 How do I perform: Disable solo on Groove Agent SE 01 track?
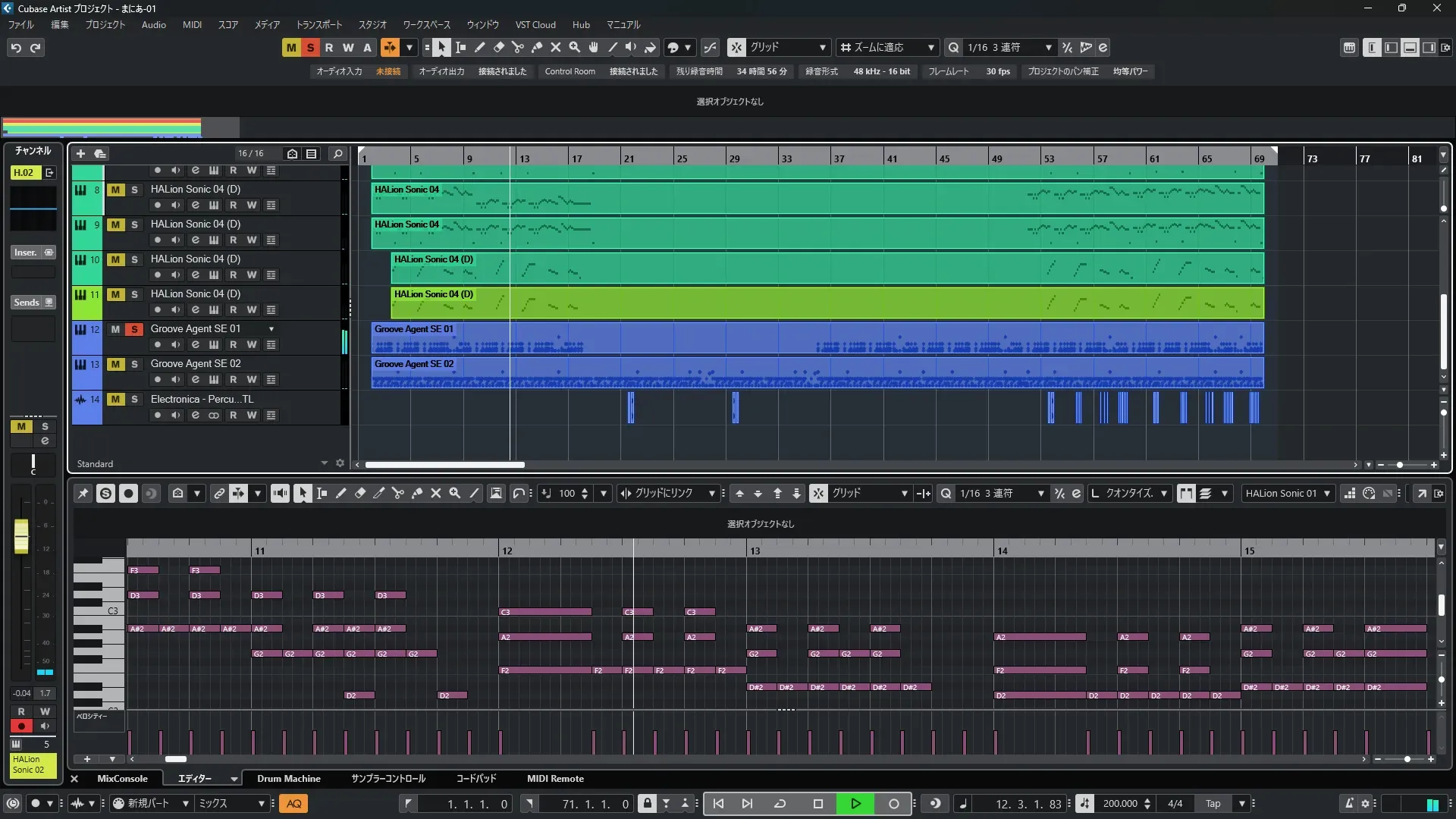click(134, 329)
